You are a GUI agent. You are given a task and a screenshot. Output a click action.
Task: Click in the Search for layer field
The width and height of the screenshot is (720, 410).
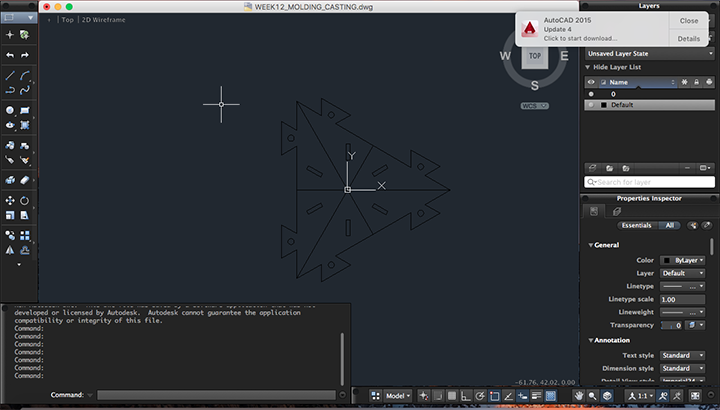pos(649,182)
